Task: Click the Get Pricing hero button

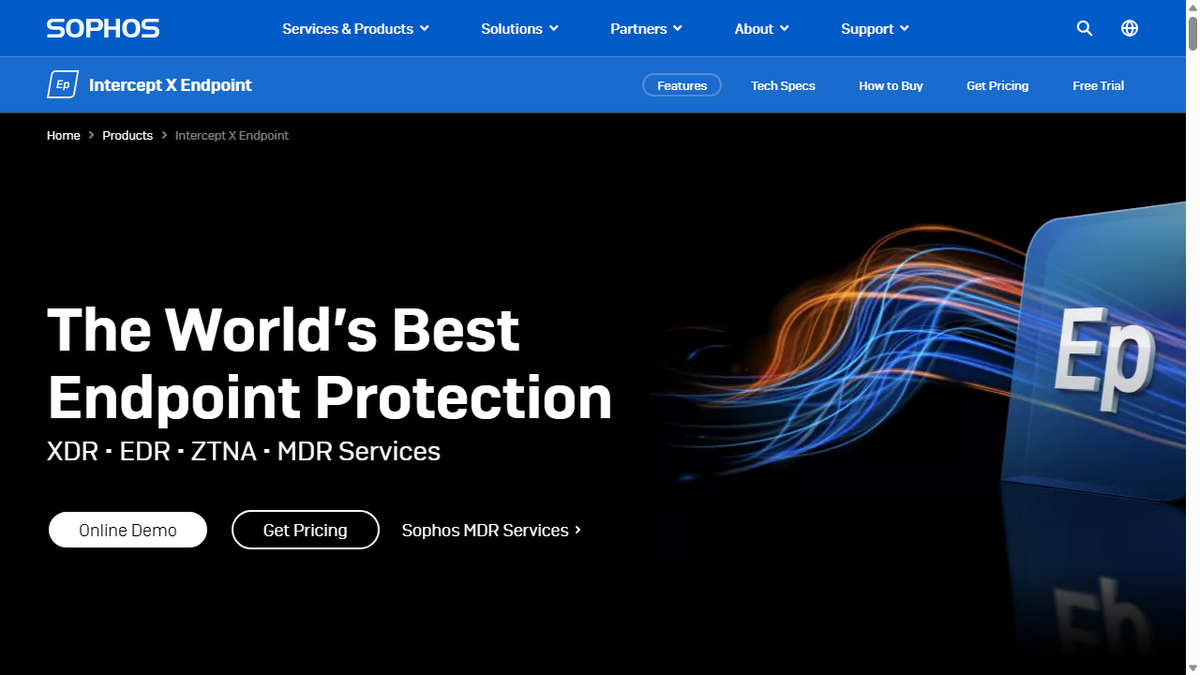Action: pyautogui.click(x=305, y=530)
